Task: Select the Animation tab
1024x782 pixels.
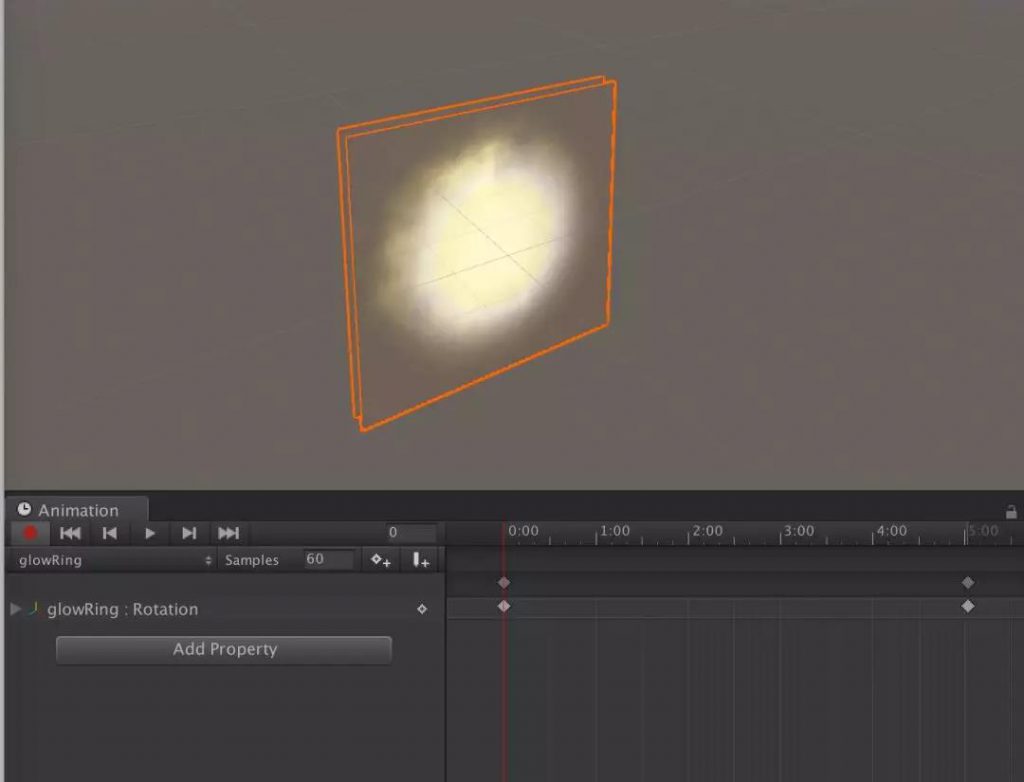Action: pyautogui.click(x=77, y=510)
